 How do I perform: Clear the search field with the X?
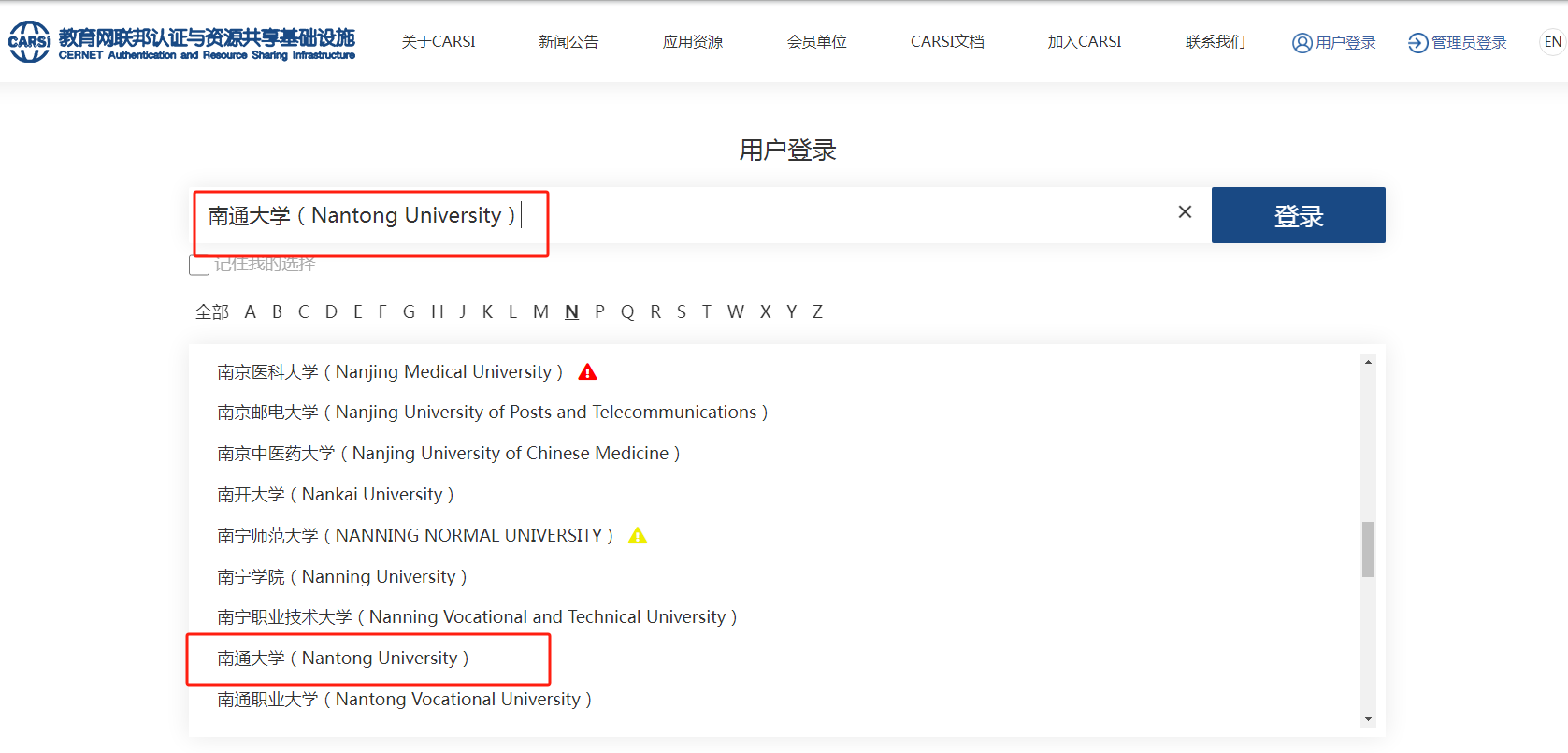point(1185,212)
